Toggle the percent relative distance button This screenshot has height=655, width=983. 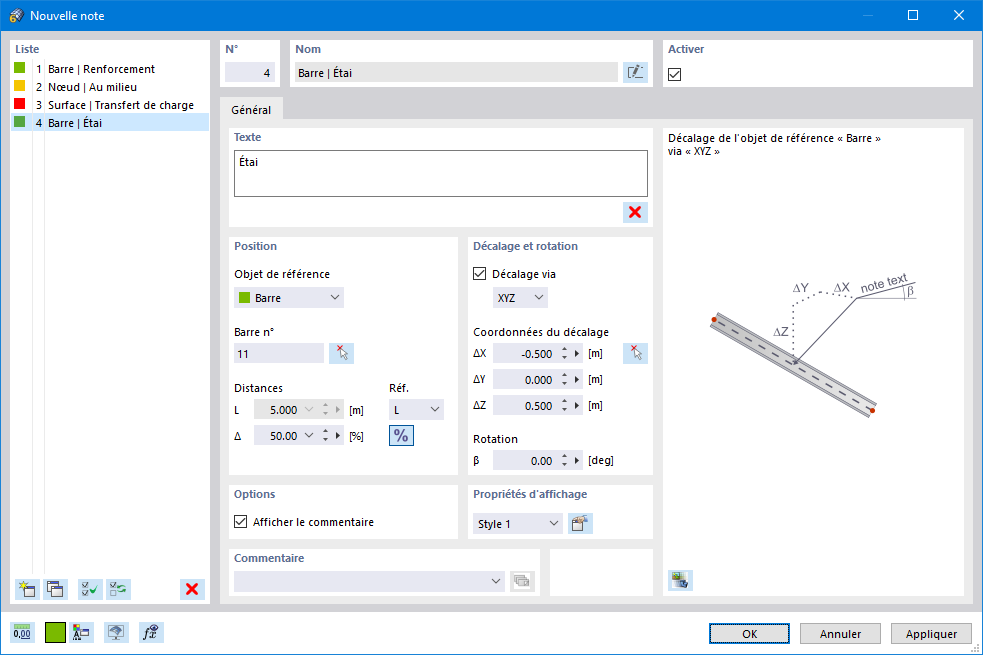[401, 436]
